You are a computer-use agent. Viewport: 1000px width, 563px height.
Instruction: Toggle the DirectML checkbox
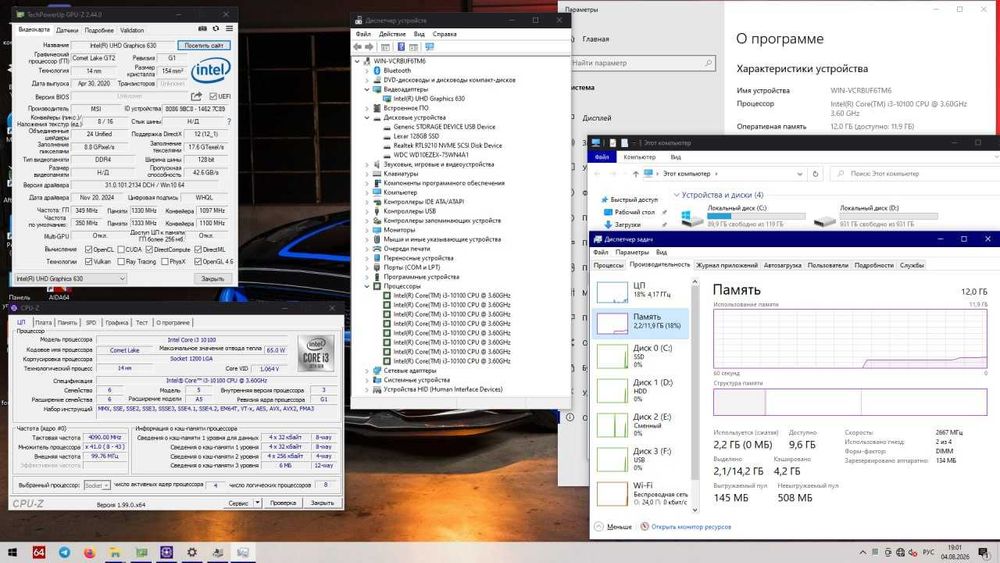pos(198,249)
